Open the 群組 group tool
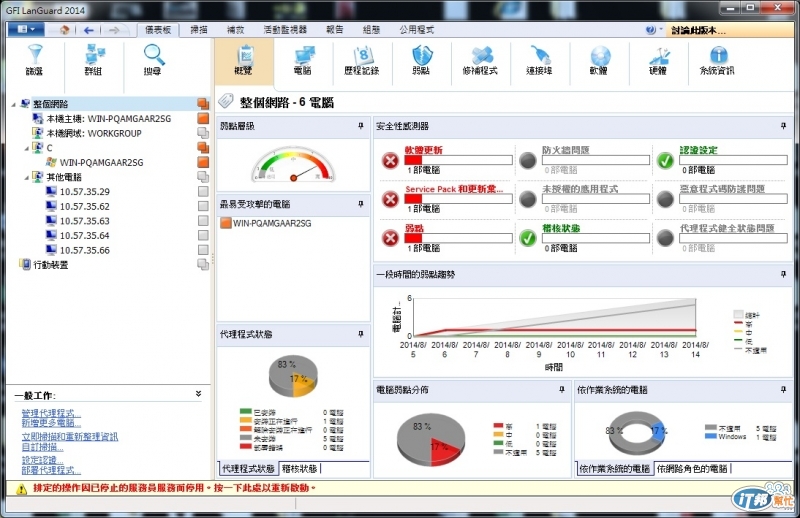The width and height of the screenshot is (800, 518). pyautogui.click(x=94, y=60)
